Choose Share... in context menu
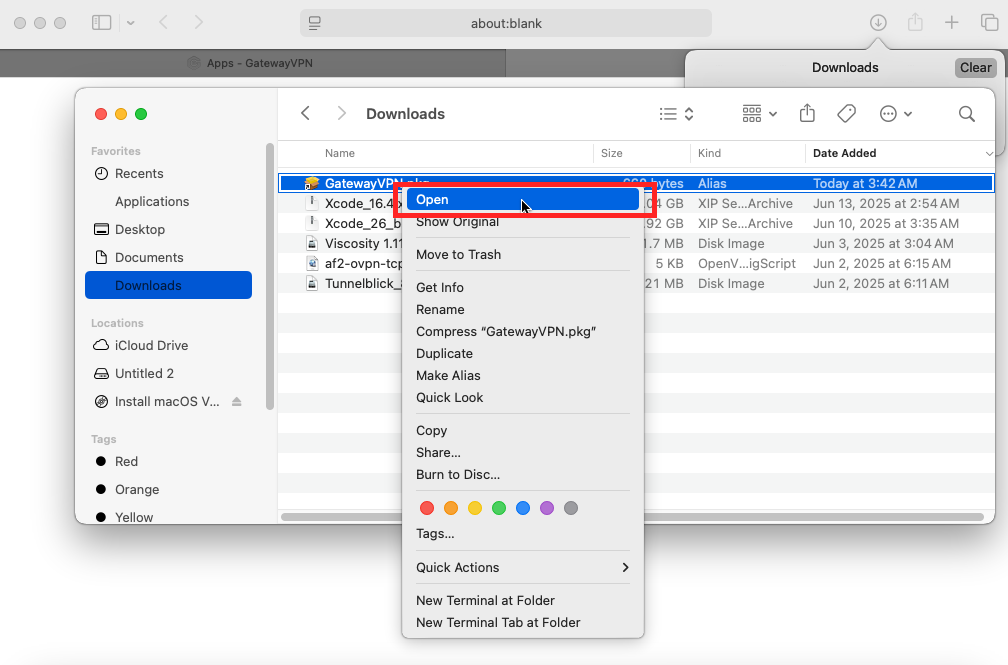Image resolution: width=1008 pixels, height=665 pixels. point(523,452)
